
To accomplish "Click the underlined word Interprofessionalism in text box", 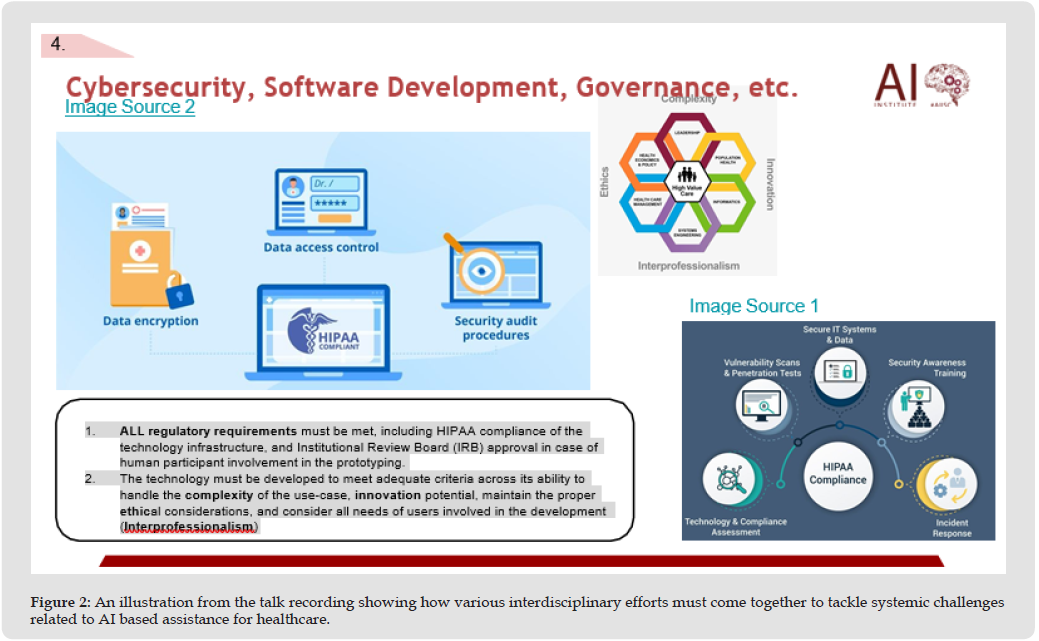I will [x=188, y=526].
